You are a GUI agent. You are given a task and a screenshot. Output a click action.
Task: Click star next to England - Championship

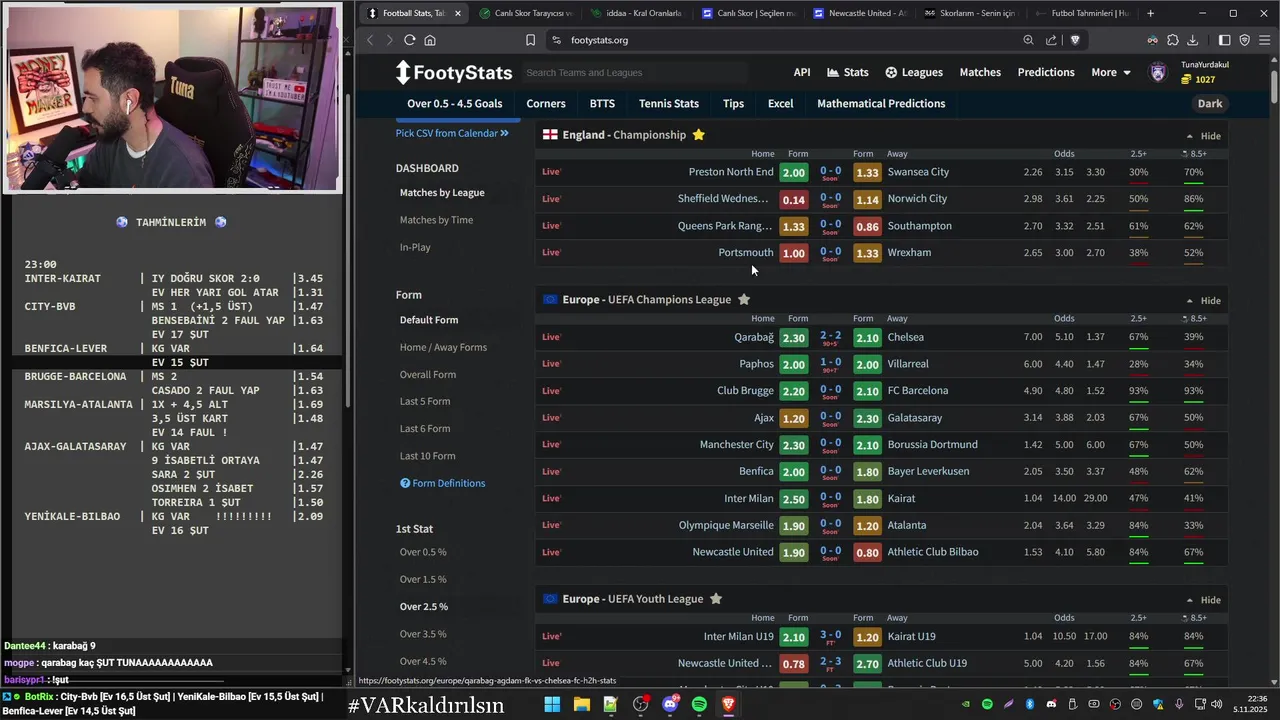(x=699, y=135)
